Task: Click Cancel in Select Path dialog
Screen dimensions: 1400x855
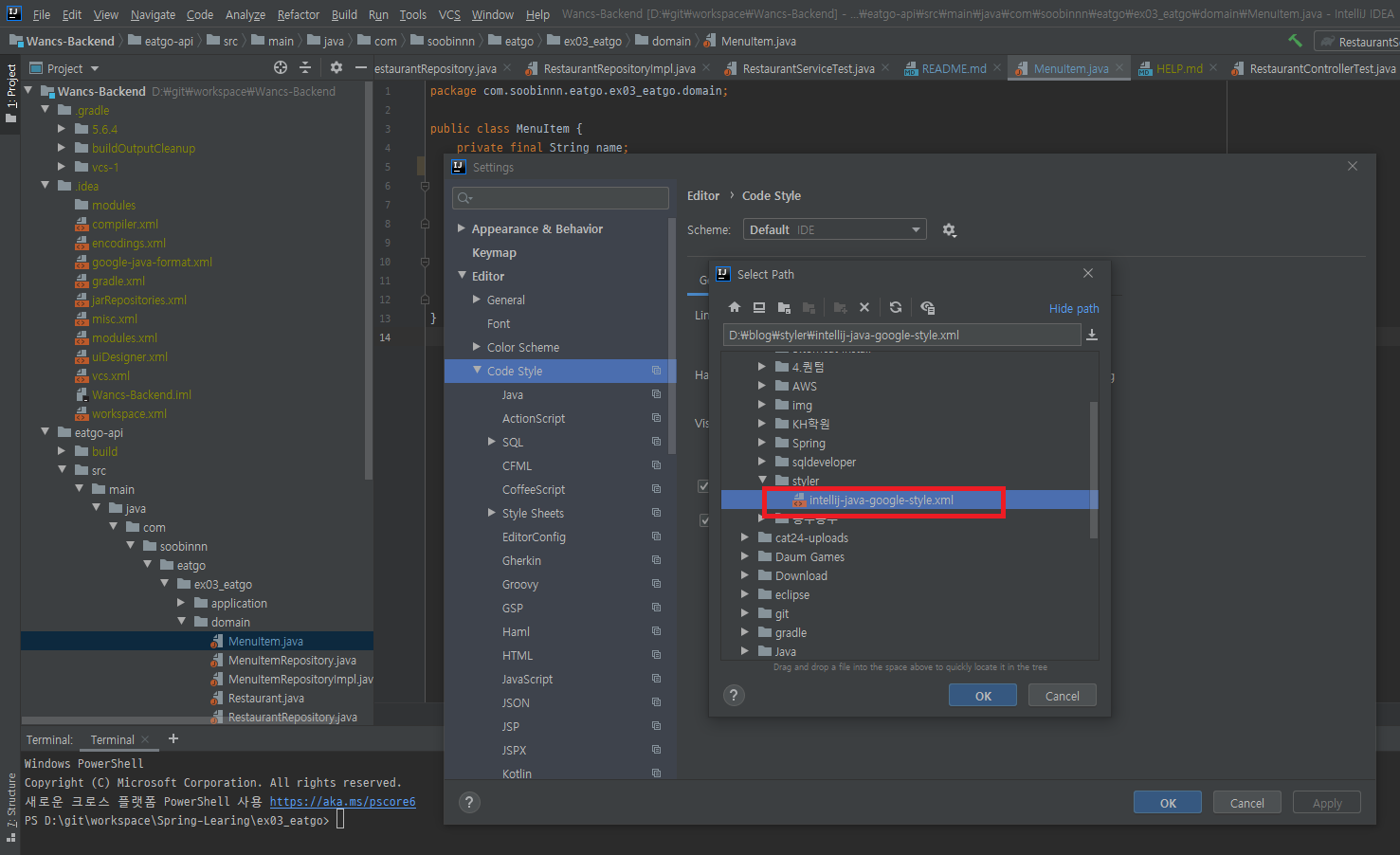Action: click(x=1062, y=696)
